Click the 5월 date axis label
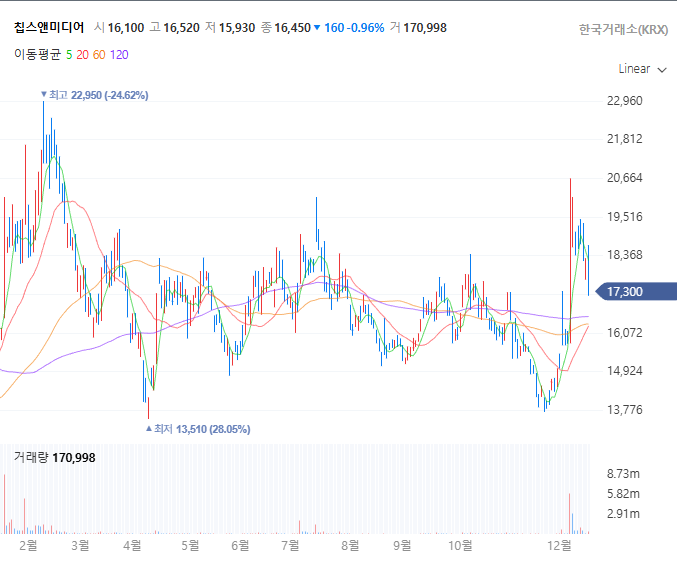 point(190,545)
